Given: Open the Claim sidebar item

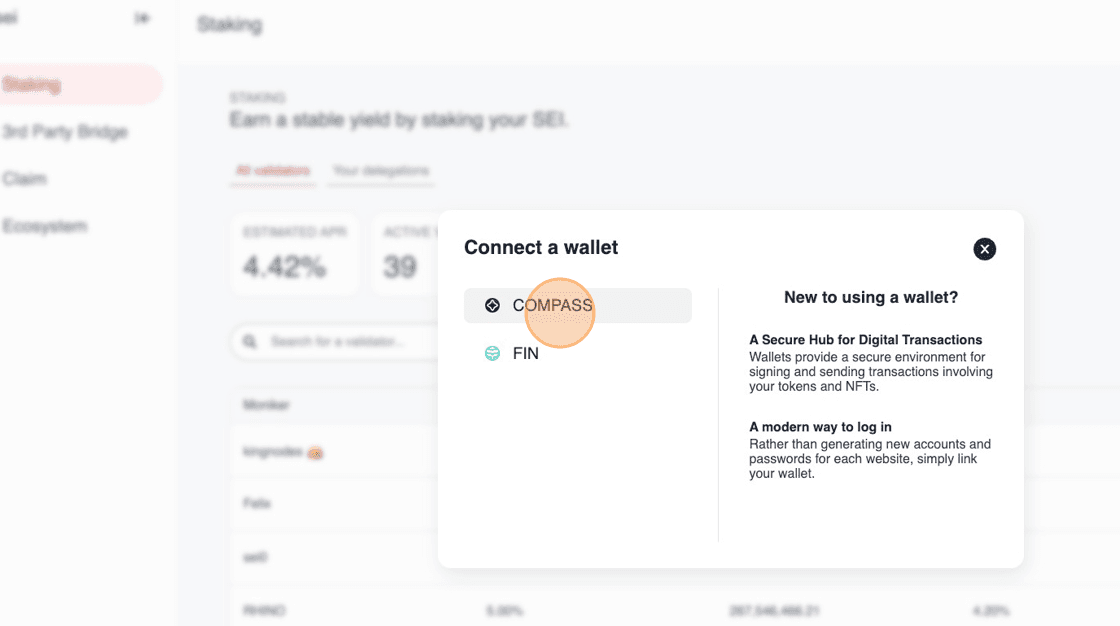Looking at the screenshot, I should (25, 179).
